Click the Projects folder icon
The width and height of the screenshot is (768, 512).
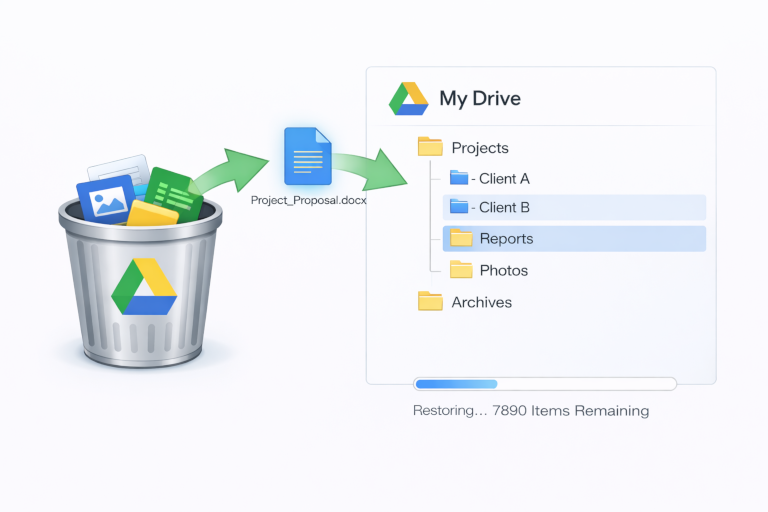pos(430,146)
